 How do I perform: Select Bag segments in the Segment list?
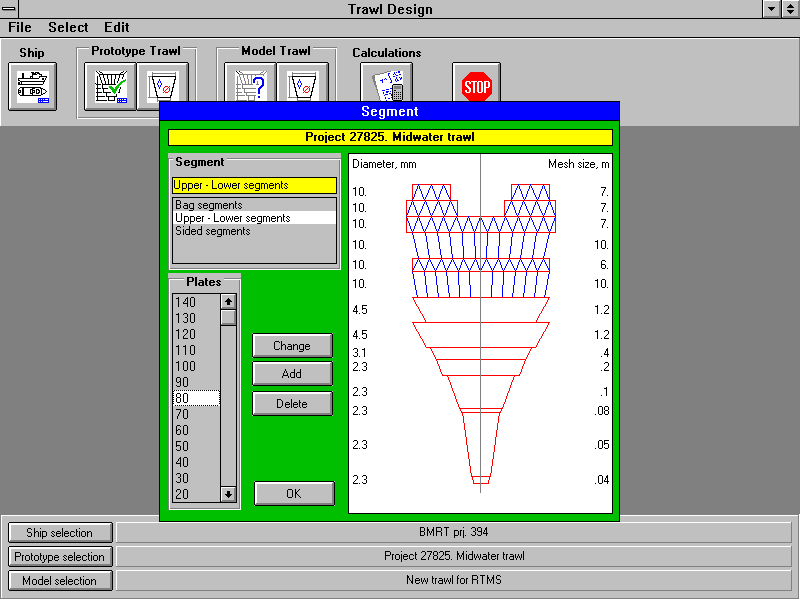(x=209, y=205)
